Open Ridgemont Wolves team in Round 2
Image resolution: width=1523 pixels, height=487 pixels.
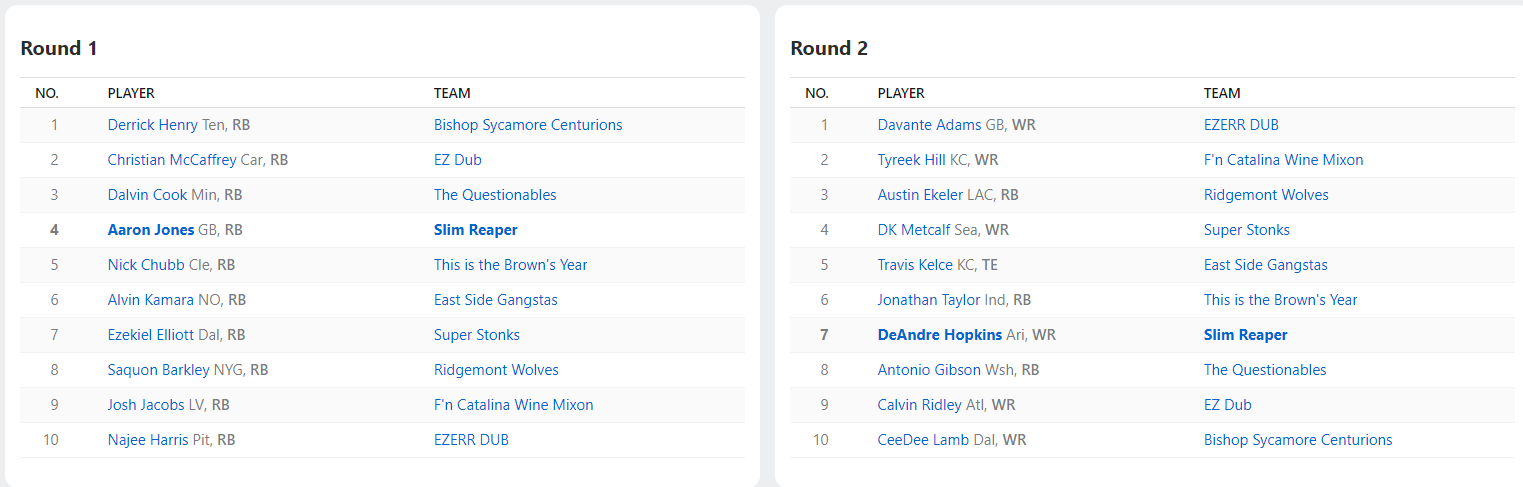click(1266, 195)
